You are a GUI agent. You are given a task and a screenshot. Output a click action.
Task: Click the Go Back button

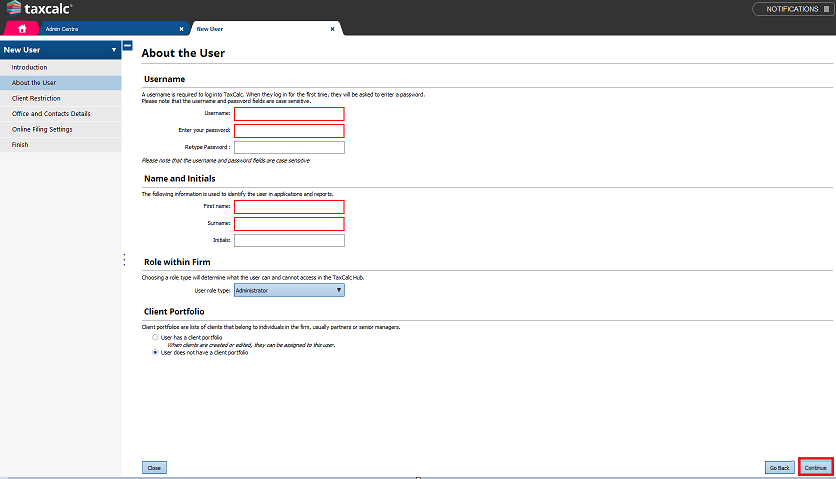coord(779,467)
